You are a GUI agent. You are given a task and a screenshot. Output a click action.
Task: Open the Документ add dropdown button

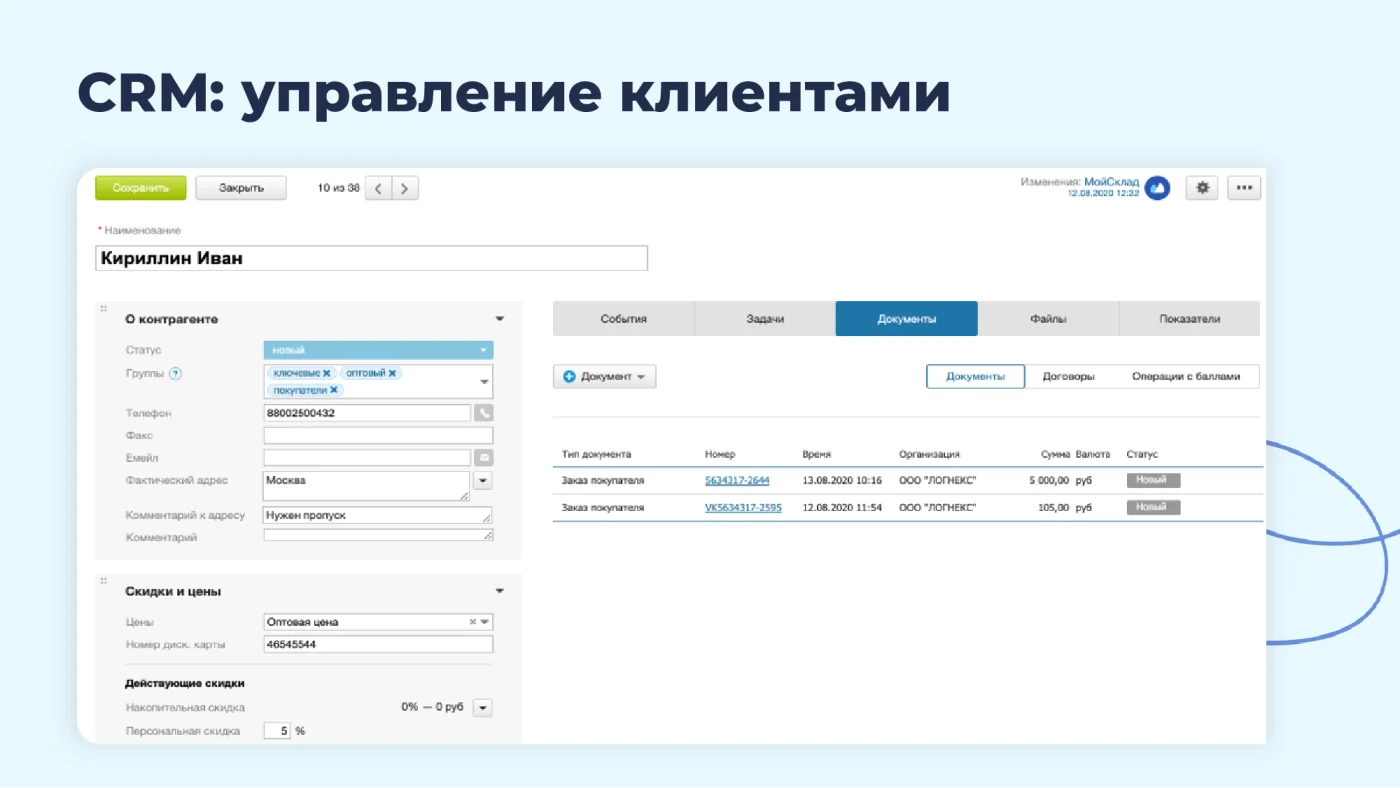[604, 377]
